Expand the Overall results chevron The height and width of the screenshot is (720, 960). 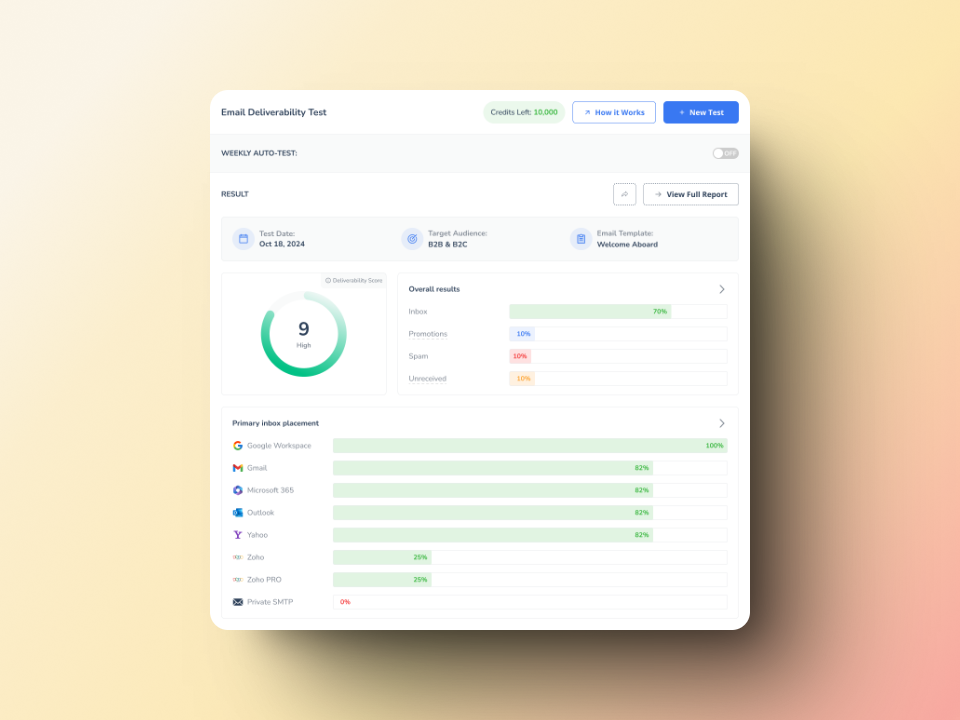tap(722, 289)
